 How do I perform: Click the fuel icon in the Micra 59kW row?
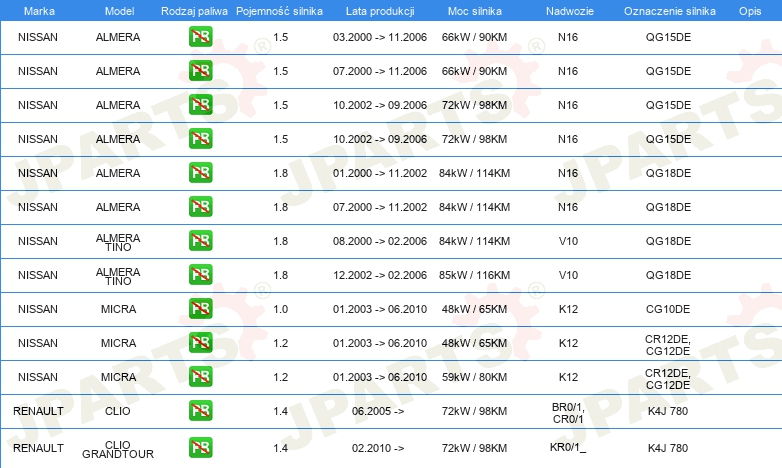200,376
